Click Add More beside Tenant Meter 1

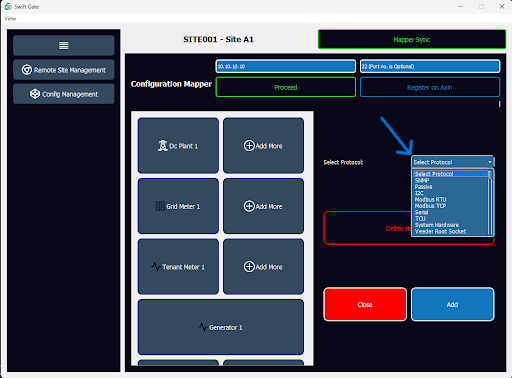pos(263,267)
